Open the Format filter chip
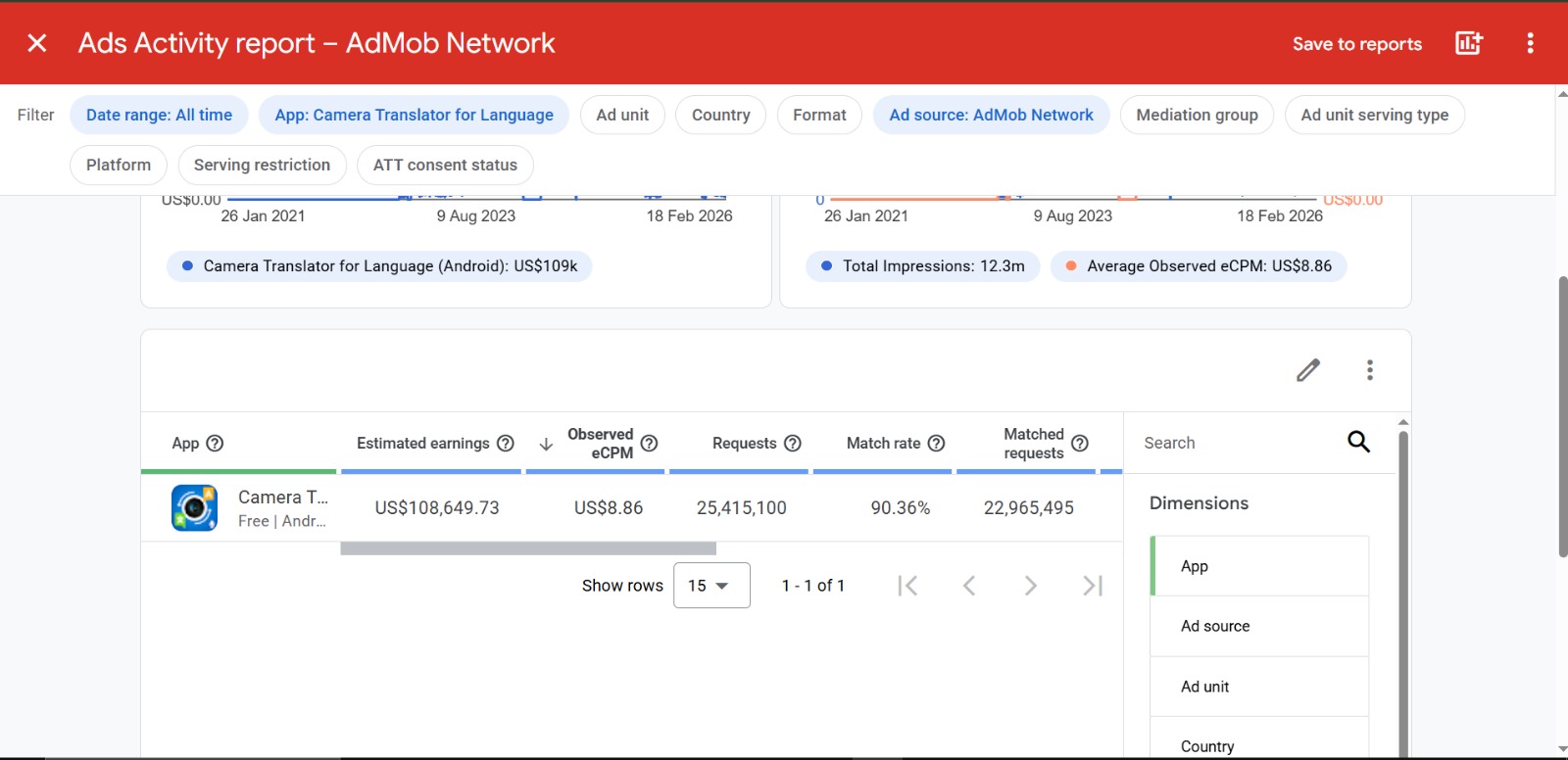The width and height of the screenshot is (1568, 760). [x=819, y=115]
